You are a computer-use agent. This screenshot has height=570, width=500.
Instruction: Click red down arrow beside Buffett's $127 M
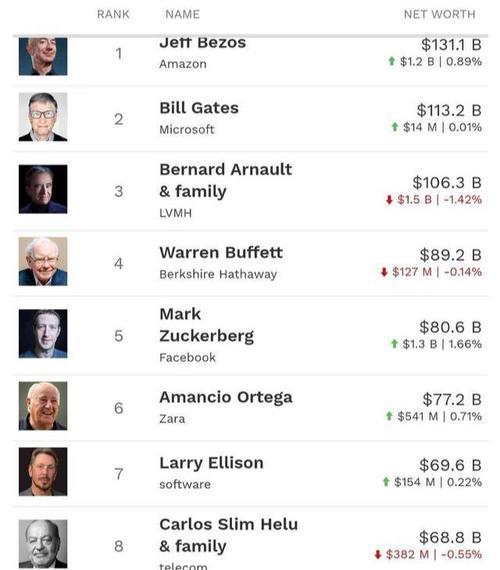coord(384,272)
